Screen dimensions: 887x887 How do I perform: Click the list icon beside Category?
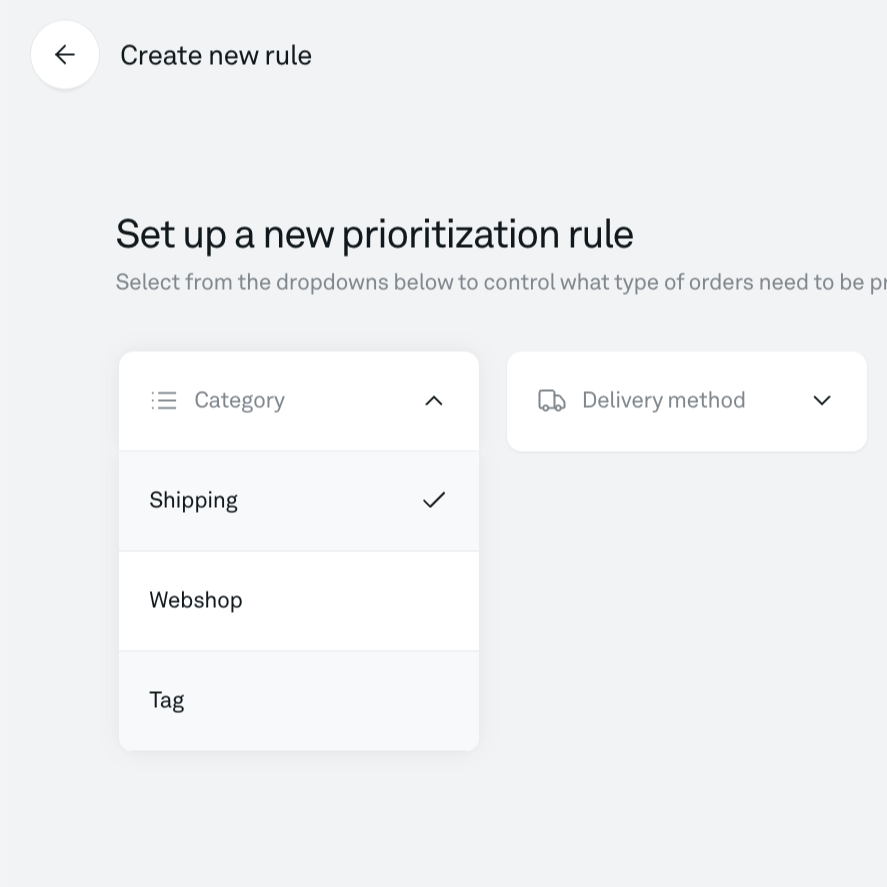click(164, 401)
